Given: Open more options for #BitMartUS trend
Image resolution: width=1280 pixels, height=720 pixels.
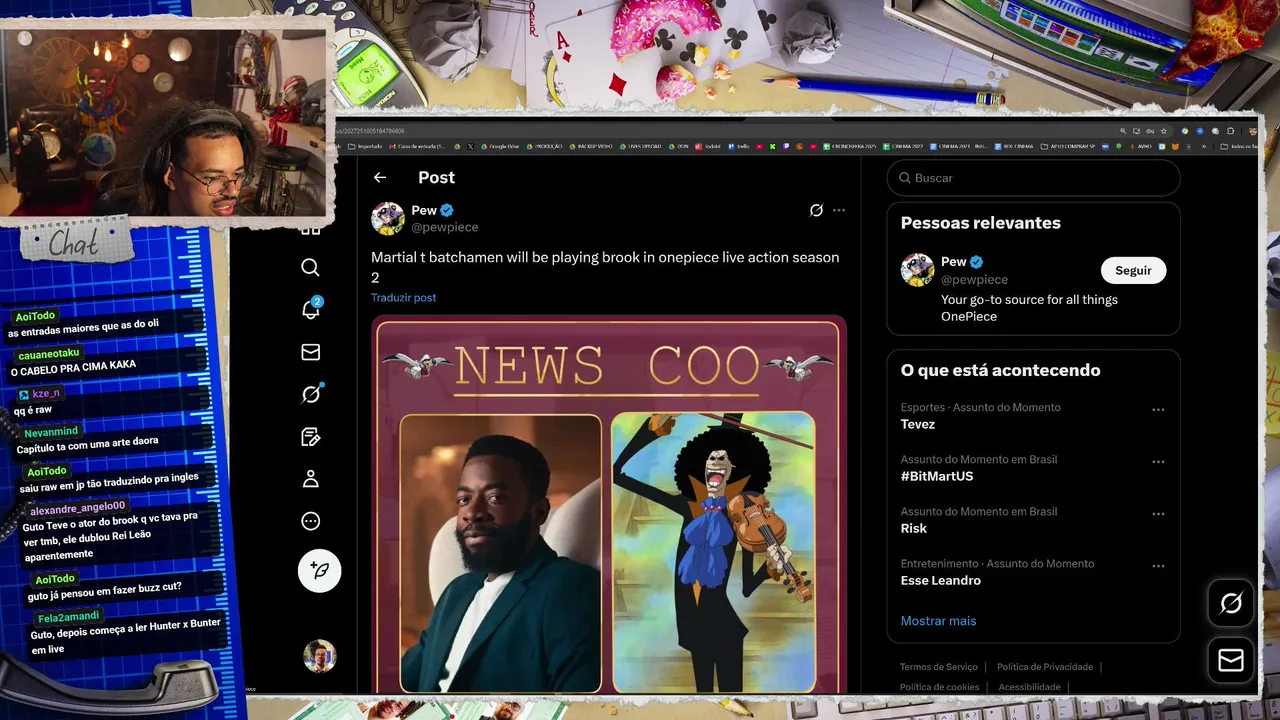Looking at the screenshot, I should (x=1158, y=462).
